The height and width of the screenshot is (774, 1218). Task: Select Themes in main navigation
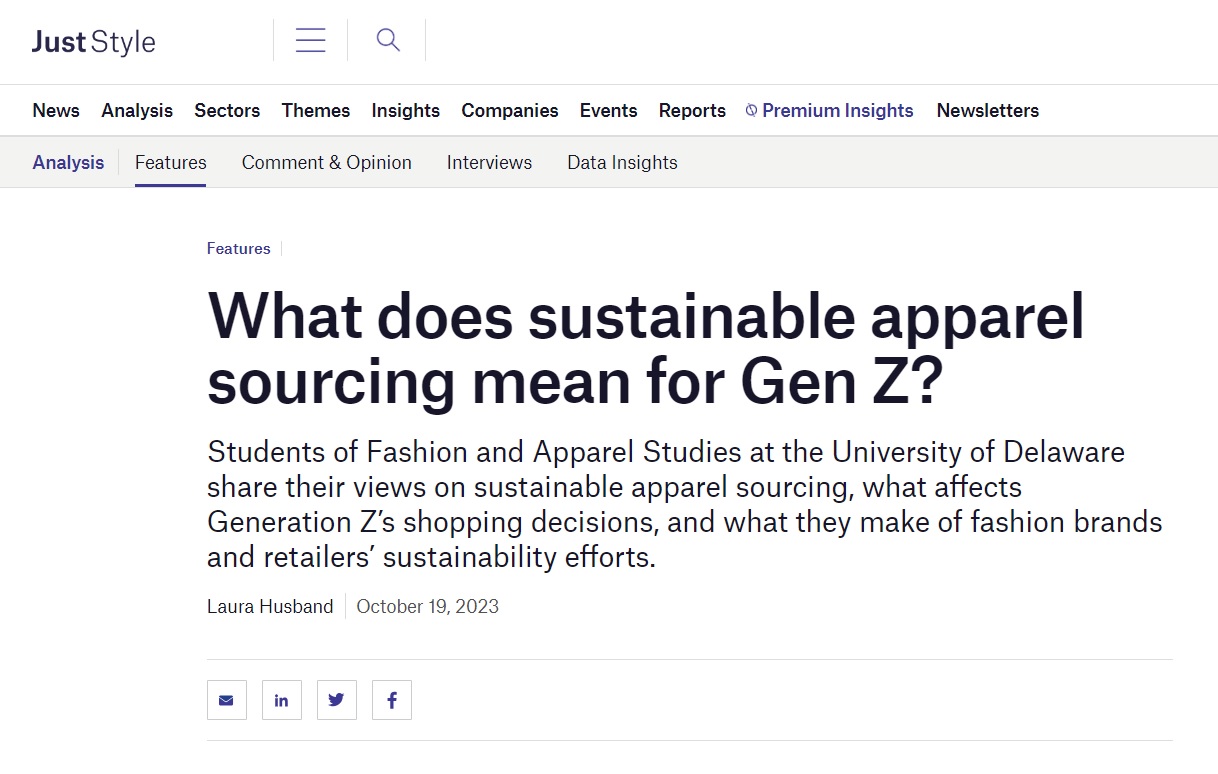[316, 111]
